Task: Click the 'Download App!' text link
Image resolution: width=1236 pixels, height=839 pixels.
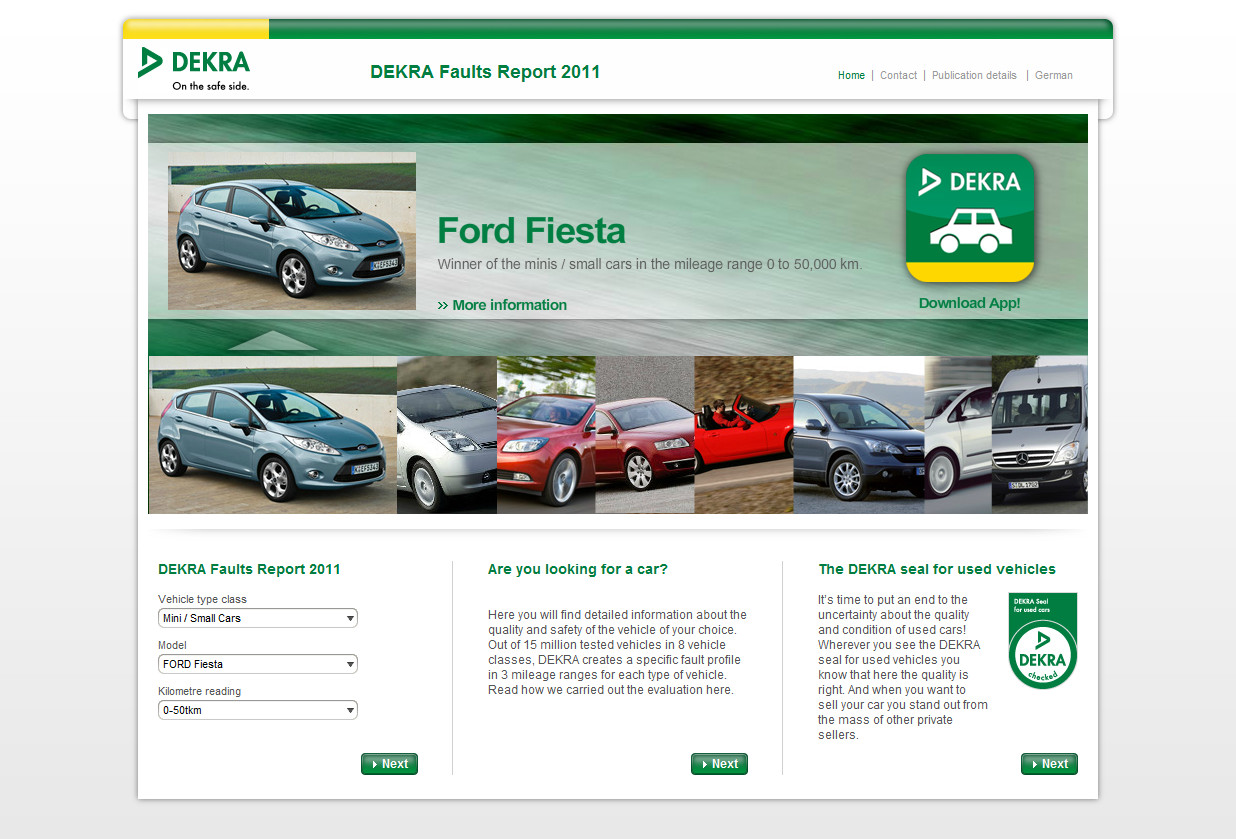Action: point(969,303)
